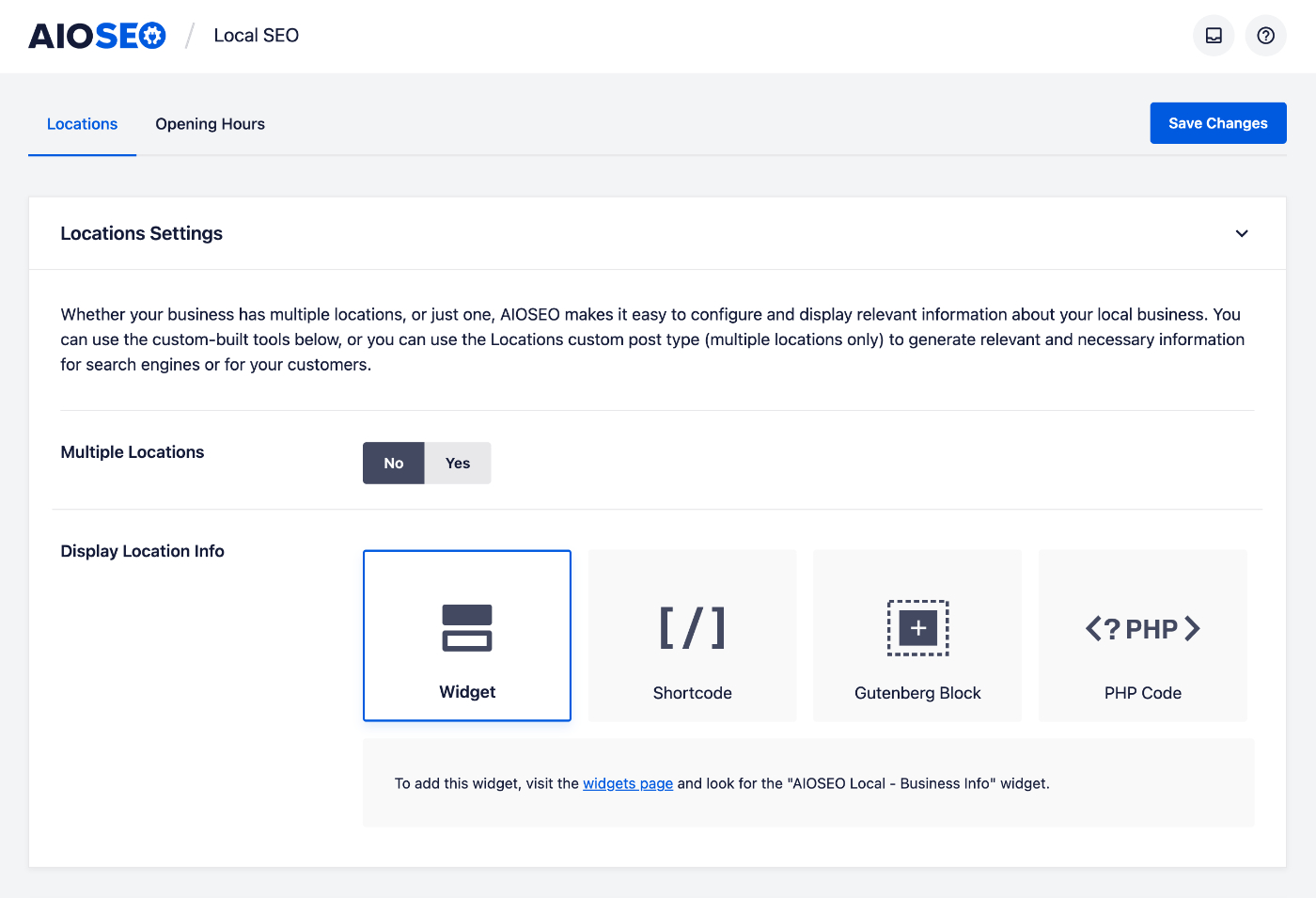This screenshot has width=1316, height=898.
Task: Click the Multiple Locations label
Action: point(133,452)
